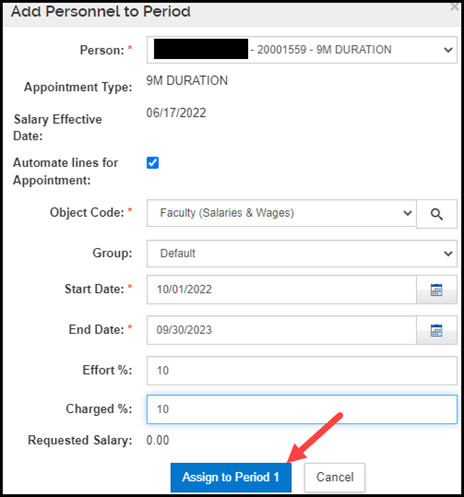The width and height of the screenshot is (464, 497).
Task: Click the Automate lines for Appointment label
Action: (x=66, y=171)
